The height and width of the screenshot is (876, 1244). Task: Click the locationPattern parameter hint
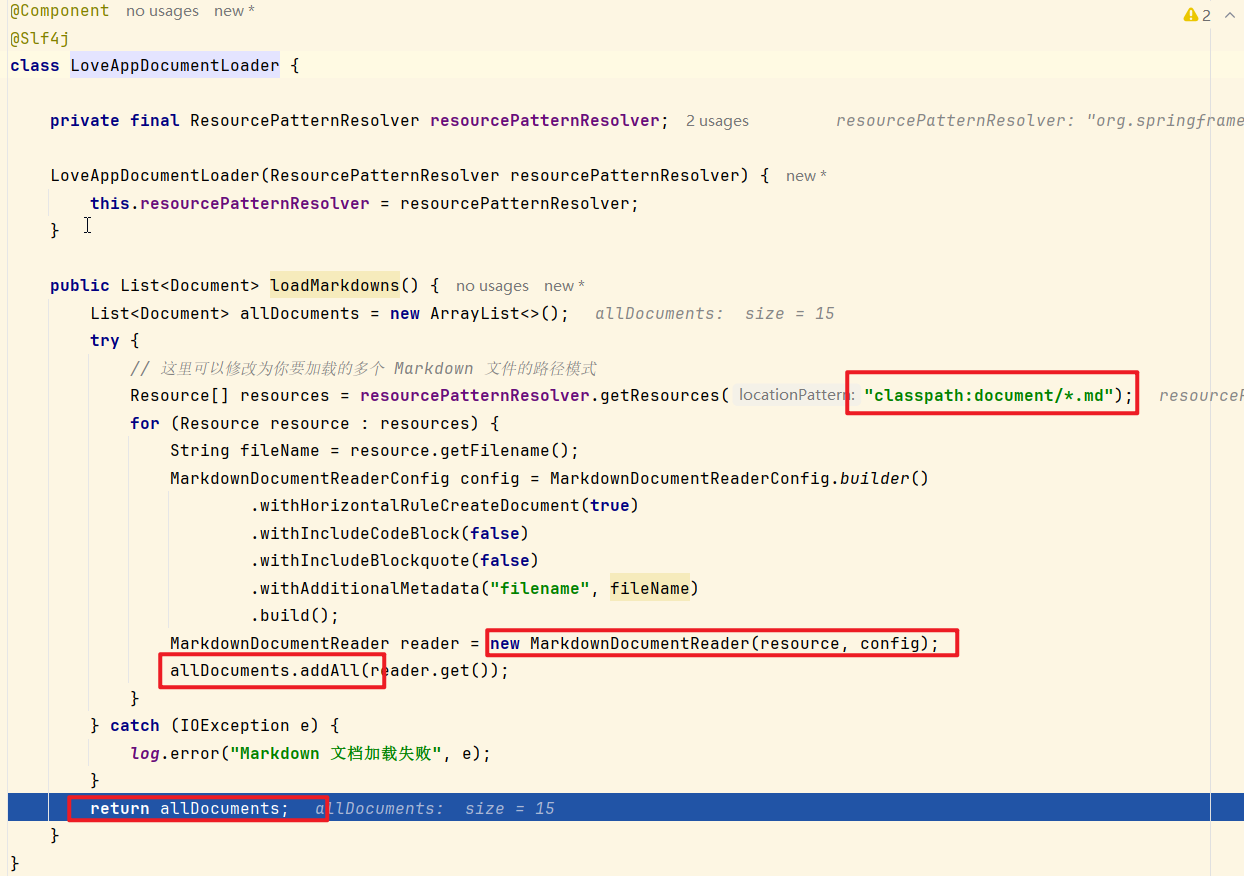[796, 395]
